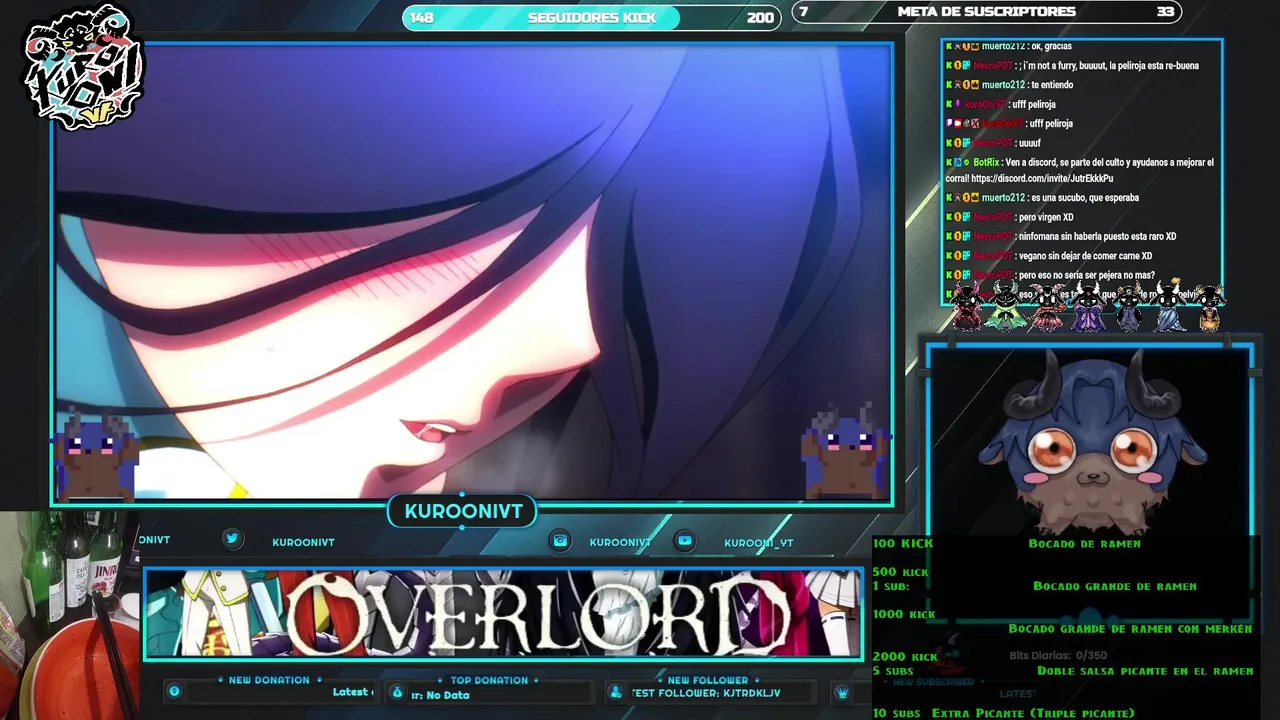This screenshot has height=720, width=1280.
Task: Click the chat mascot with orange cauldron
Action: pos(1209,308)
